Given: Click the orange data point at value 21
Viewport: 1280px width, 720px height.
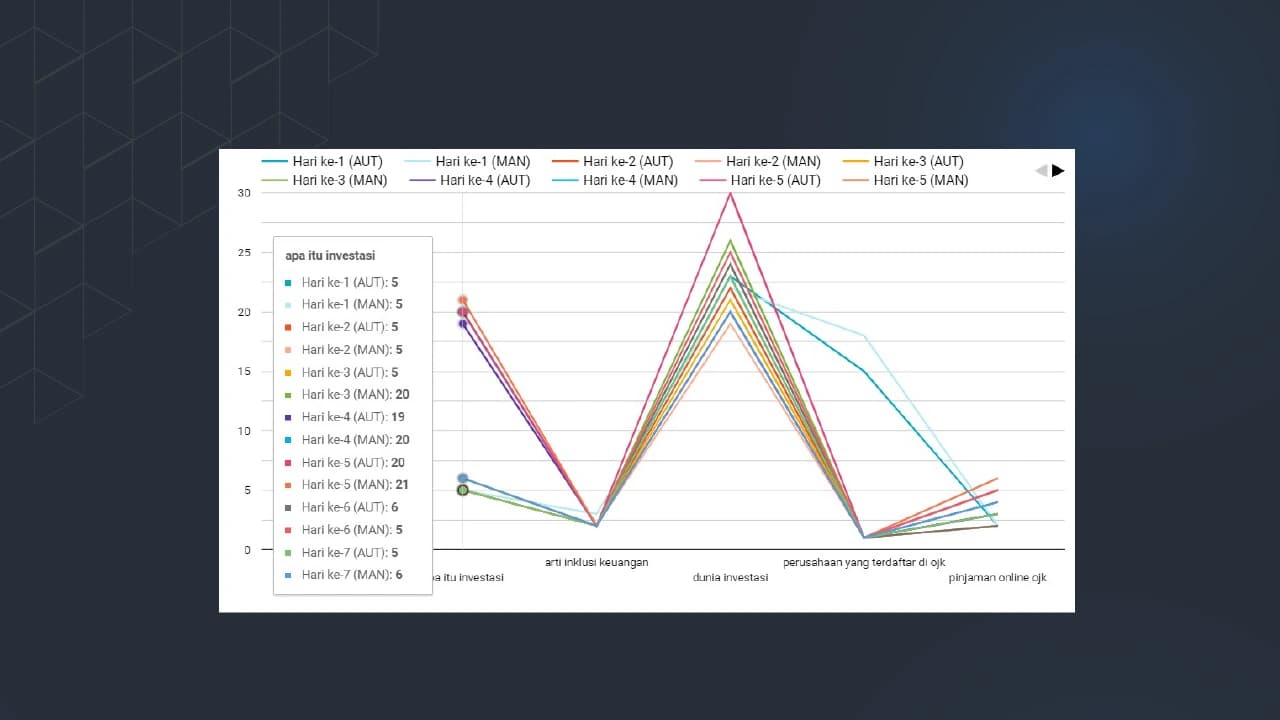Looking at the screenshot, I should pos(462,300).
